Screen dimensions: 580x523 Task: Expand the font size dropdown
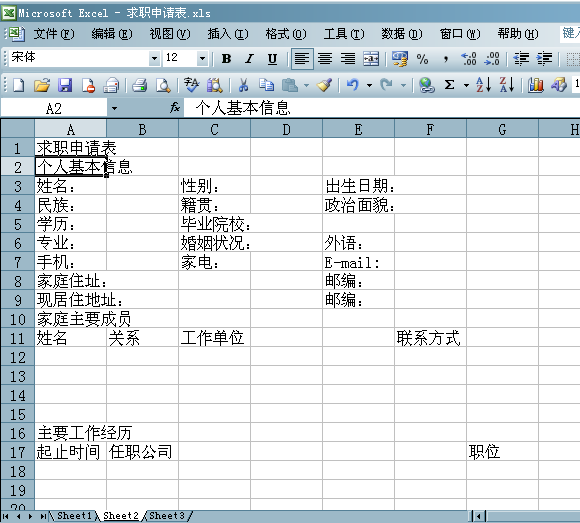[202, 58]
